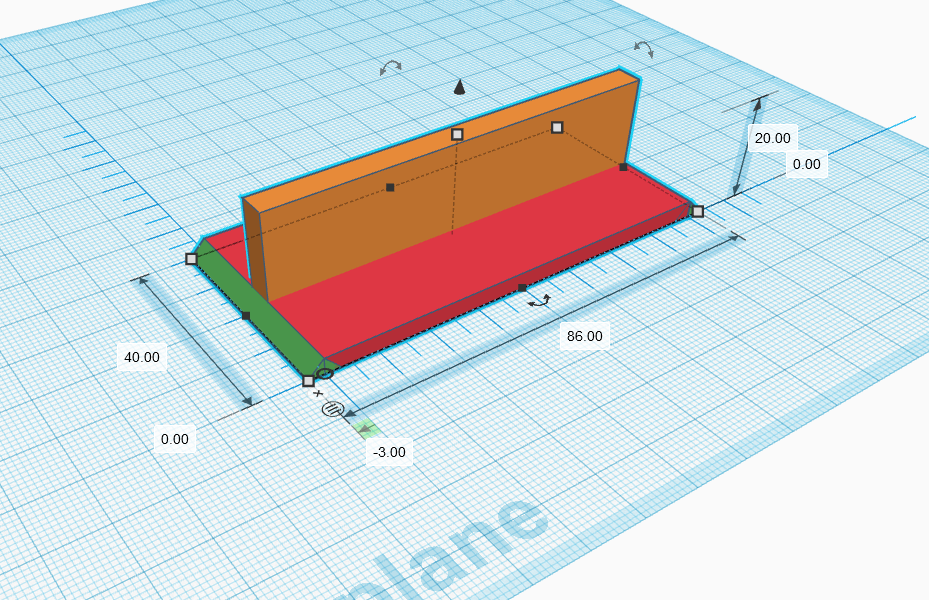Click the black midpoint handle on the green wedge edge
The image size is (929, 600).
click(x=246, y=316)
